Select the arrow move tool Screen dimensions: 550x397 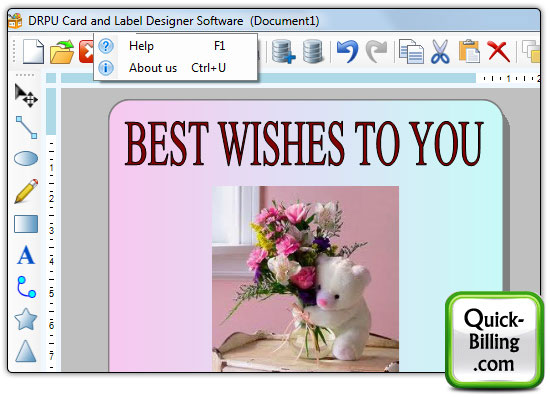(26, 96)
